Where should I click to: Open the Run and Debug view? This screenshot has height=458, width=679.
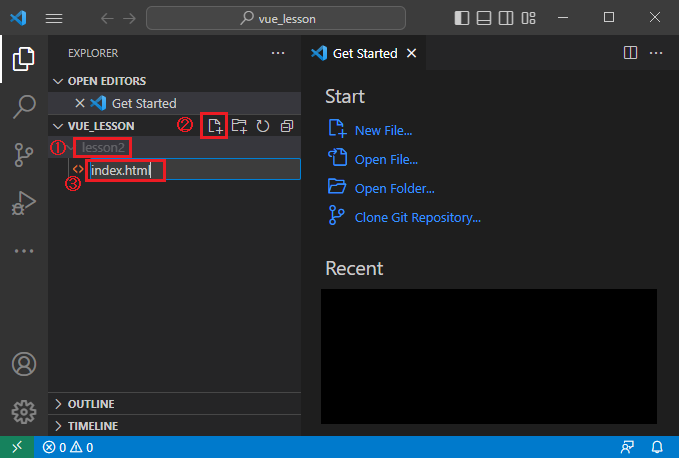coord(23,203)
